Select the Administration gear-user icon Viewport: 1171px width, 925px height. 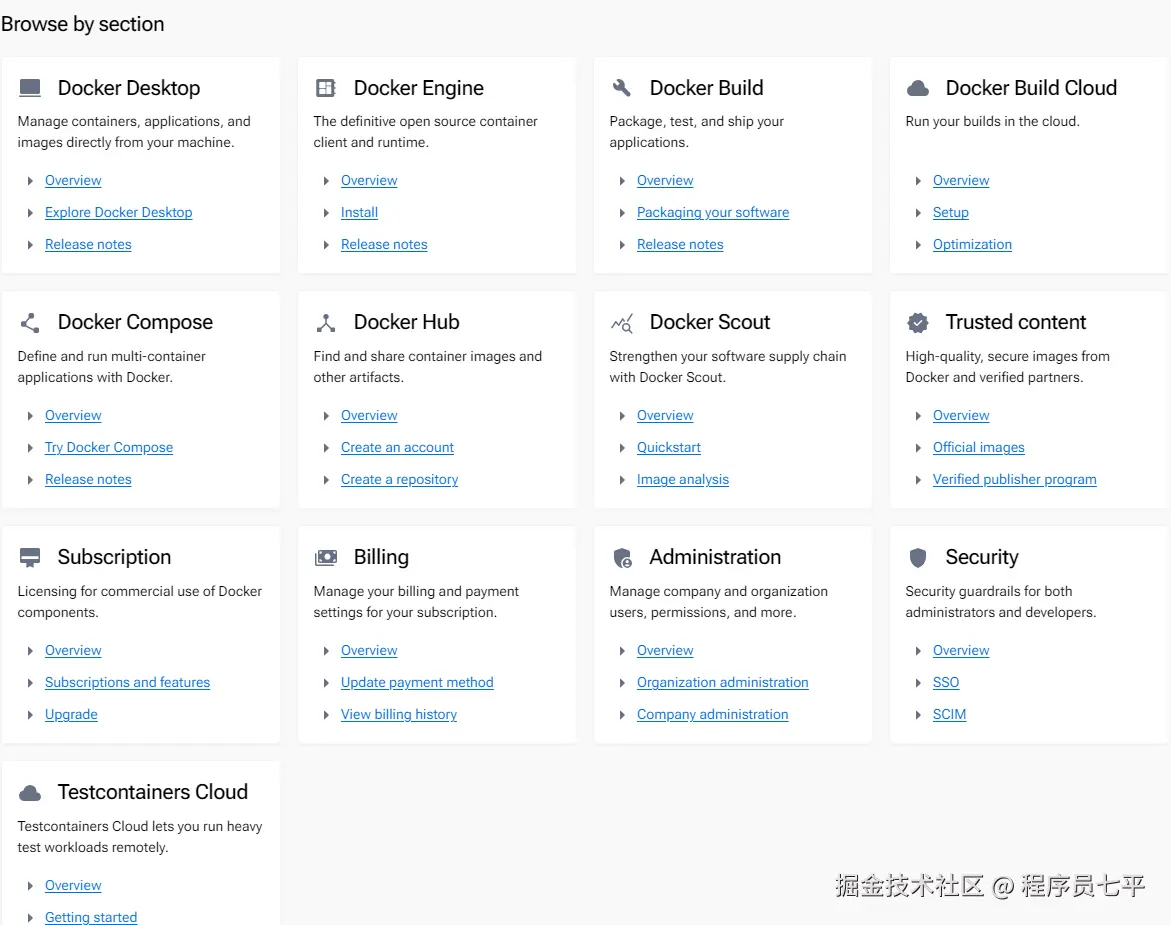pyautogui.click(x=621, y=557)
